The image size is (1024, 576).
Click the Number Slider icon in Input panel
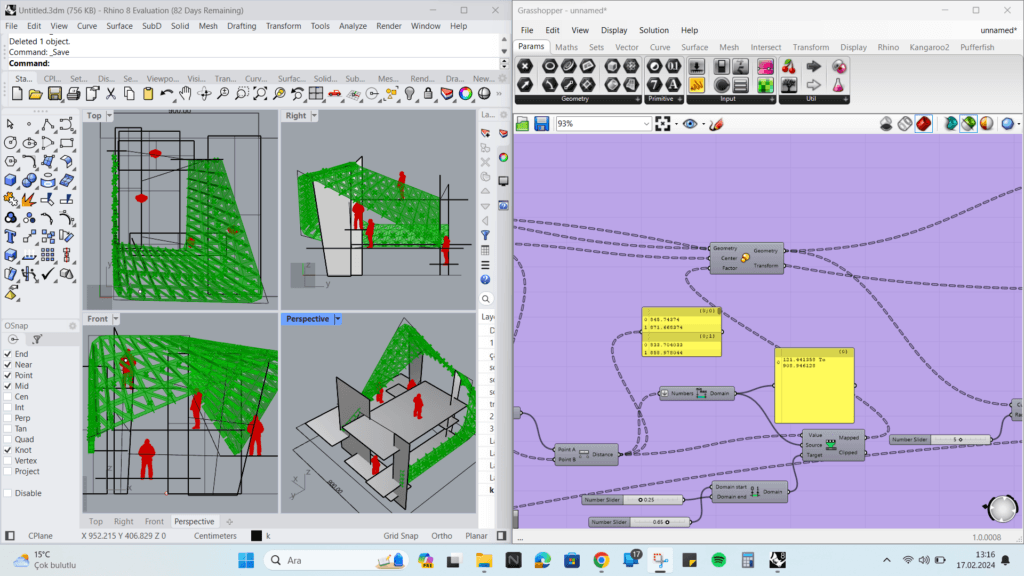[x=696, y=67]
